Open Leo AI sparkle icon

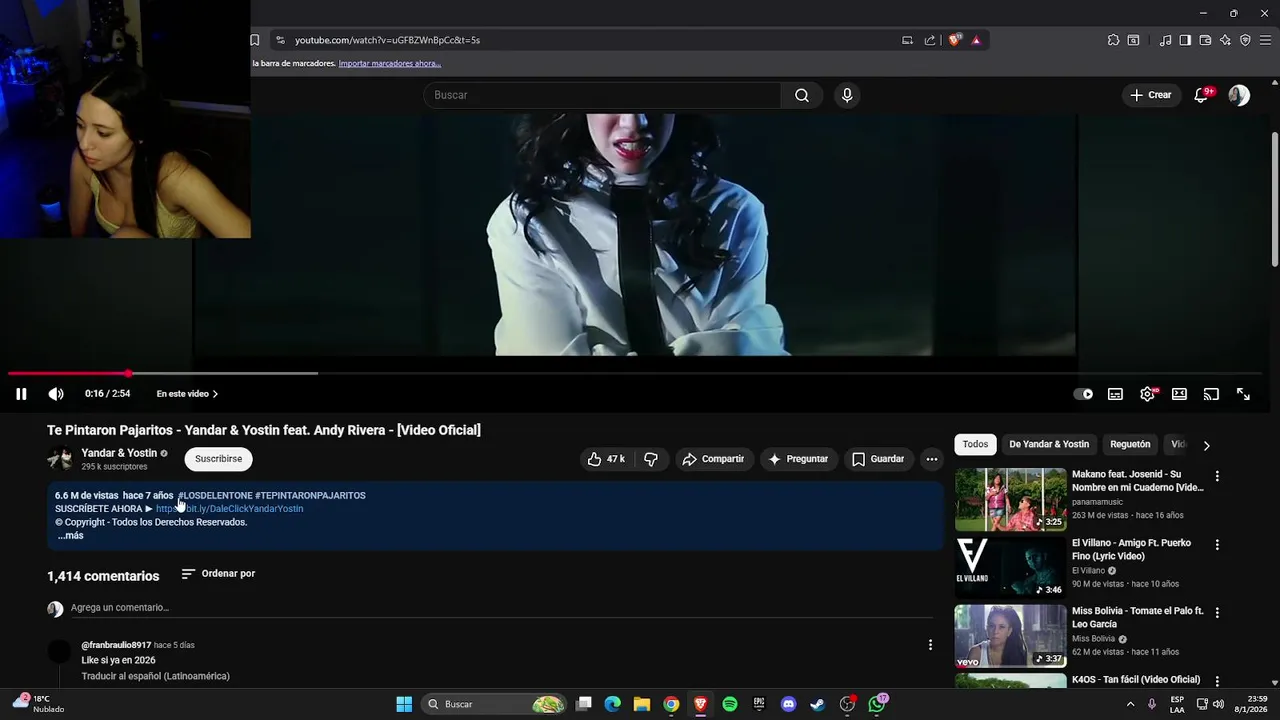pyautogui.click(x=1225, y=40)
